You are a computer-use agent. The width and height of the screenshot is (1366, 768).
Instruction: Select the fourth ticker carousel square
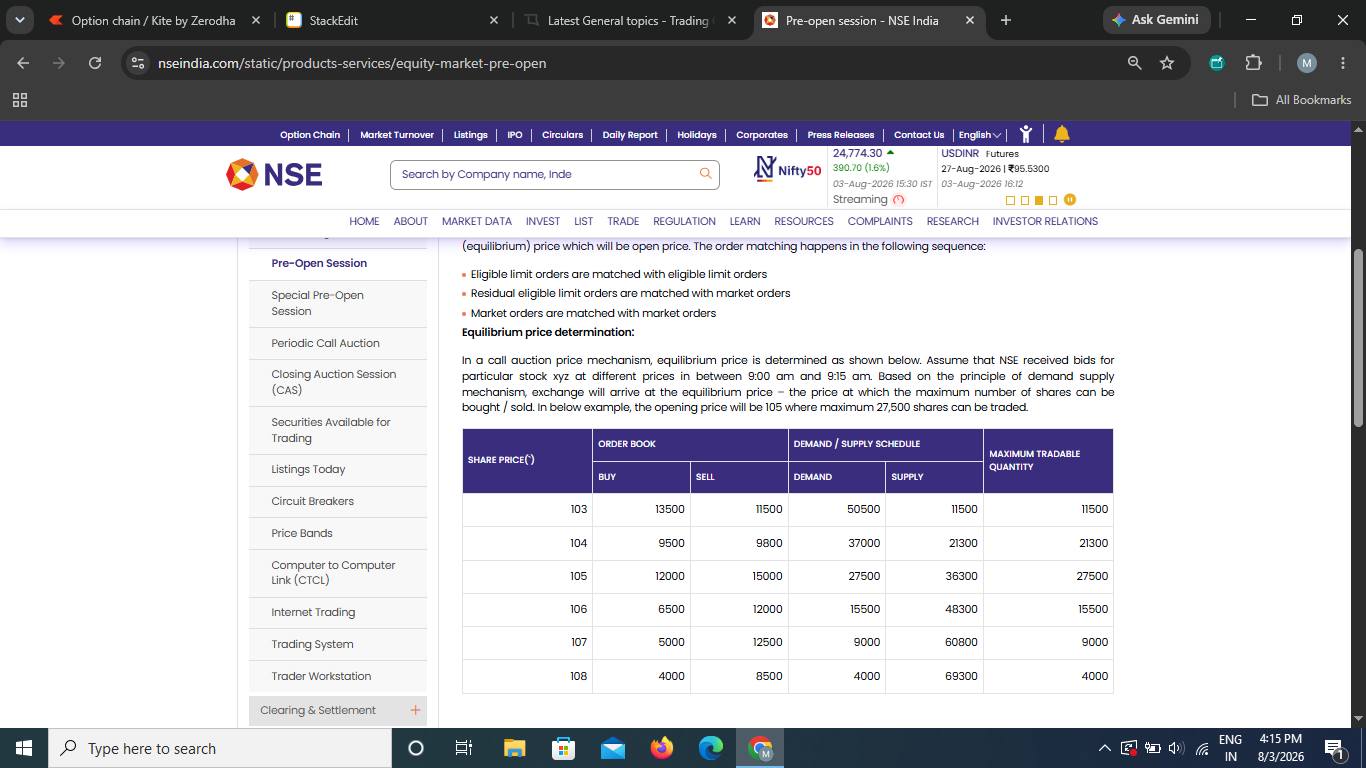[x=1052, y=200]
